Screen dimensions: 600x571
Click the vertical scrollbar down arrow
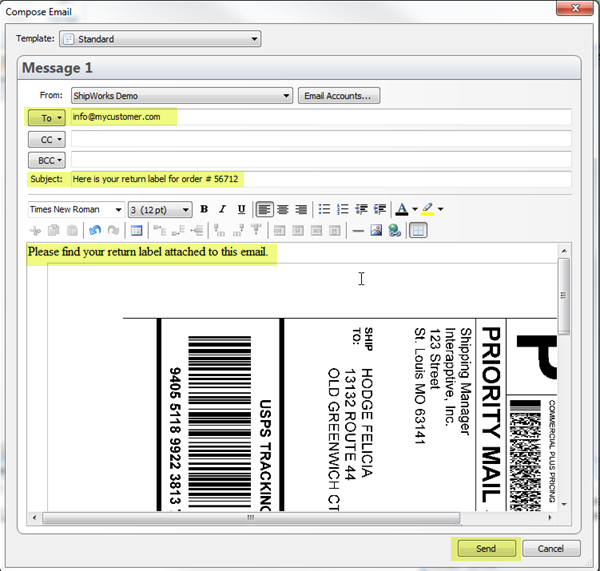pyautogui.click(x=564, y=504)
